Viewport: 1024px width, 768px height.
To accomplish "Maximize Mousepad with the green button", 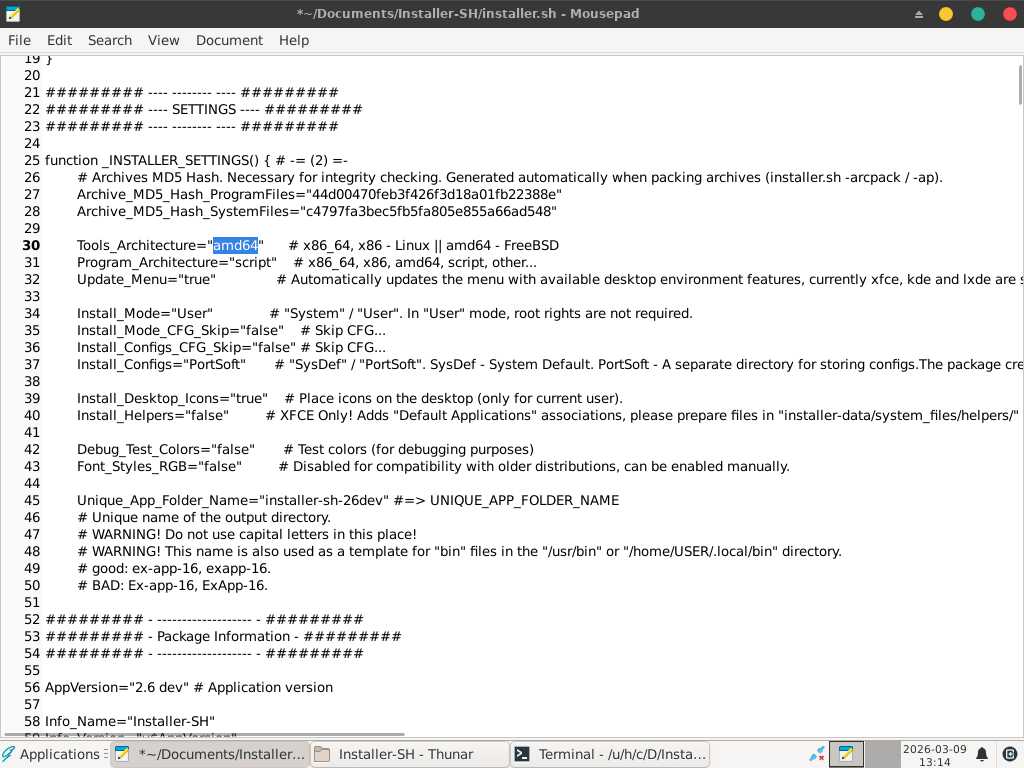I will click(x=978, y=14).
